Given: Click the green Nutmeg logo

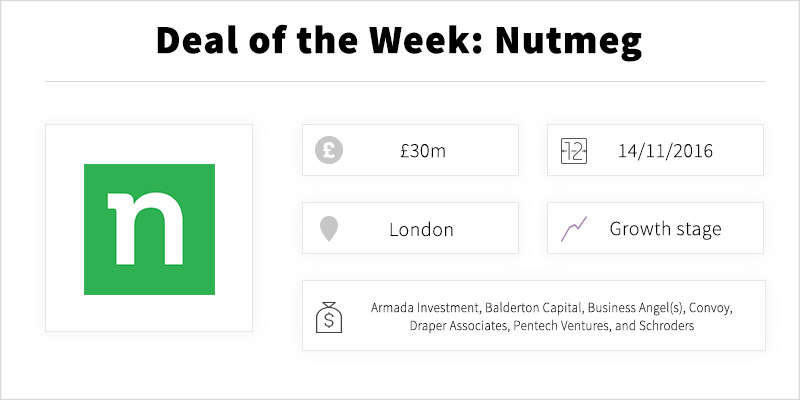Looking at the screenshot, I should pyautogui.click(x=149, y=229).
